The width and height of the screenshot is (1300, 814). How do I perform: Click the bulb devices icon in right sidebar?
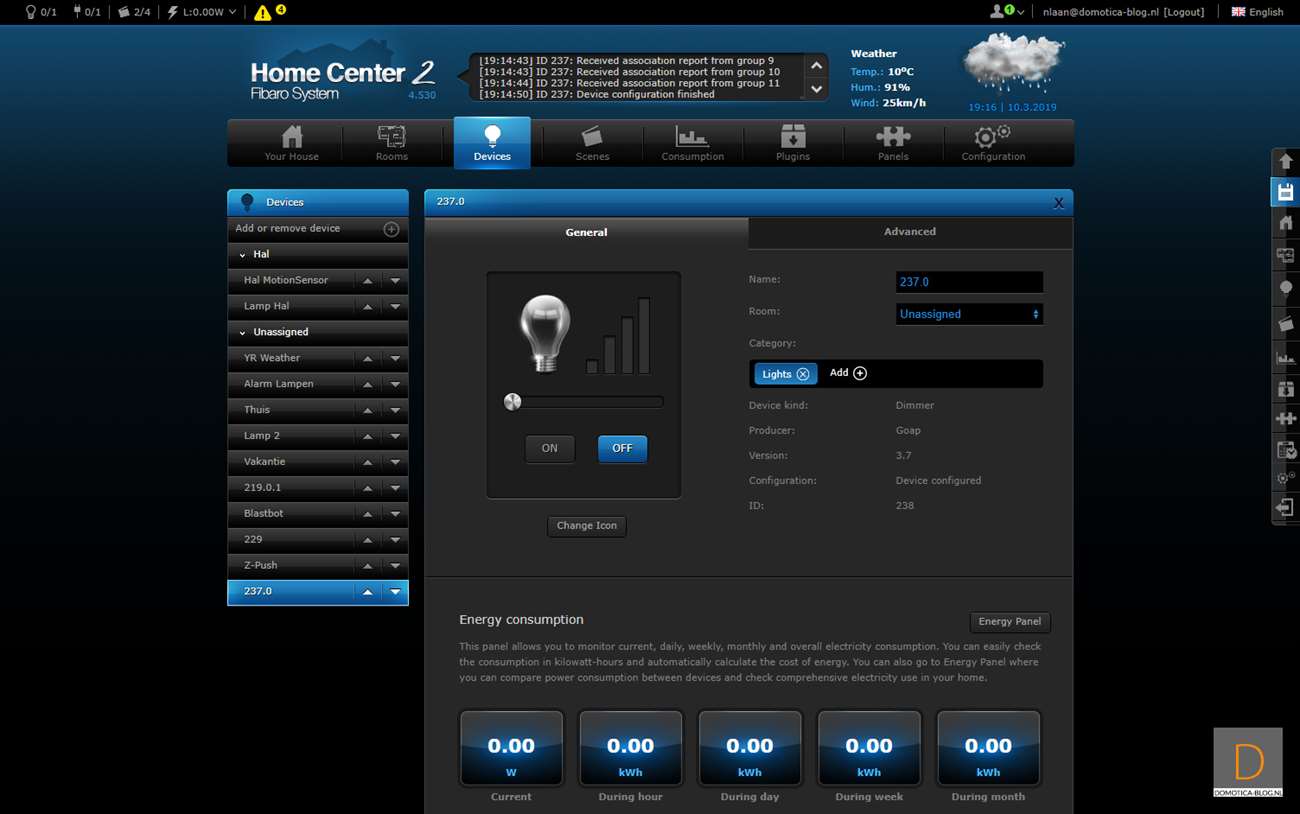pos(1286,288)
